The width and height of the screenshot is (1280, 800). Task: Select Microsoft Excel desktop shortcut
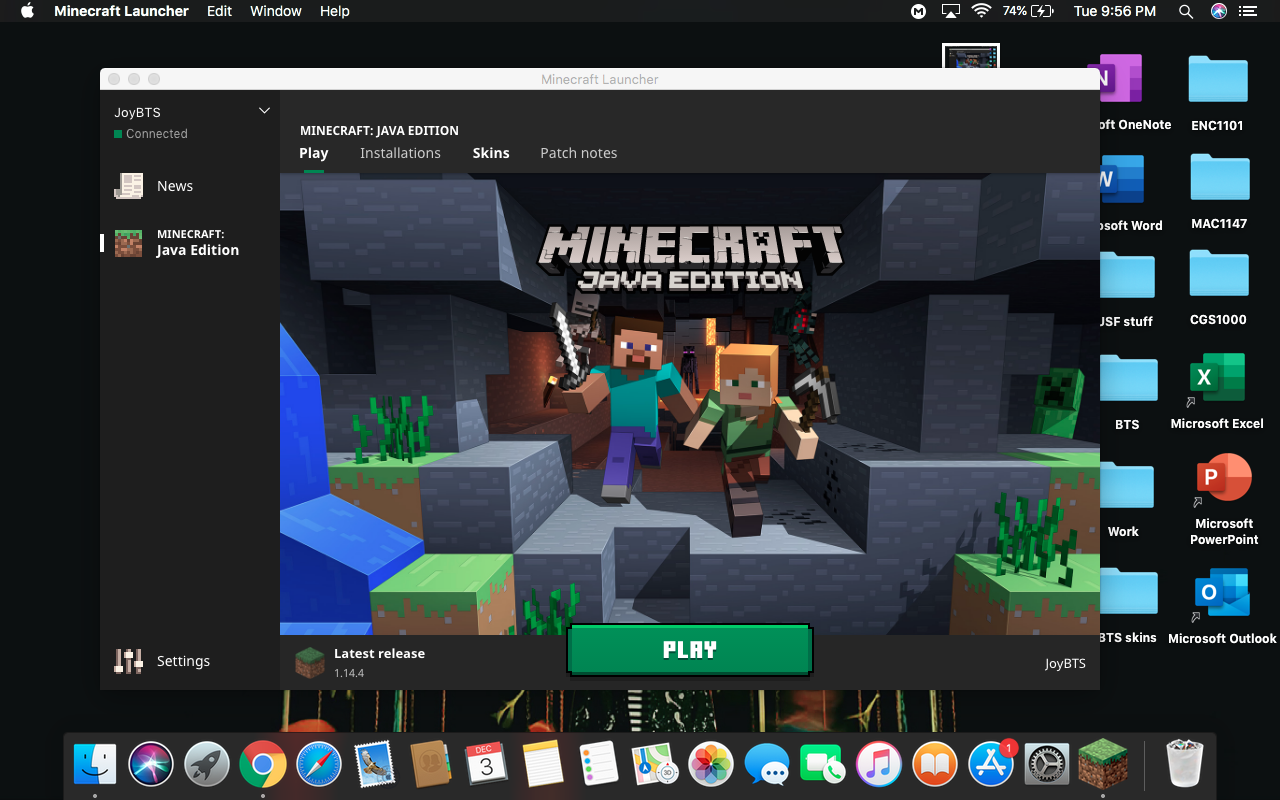pos(1217,378)
